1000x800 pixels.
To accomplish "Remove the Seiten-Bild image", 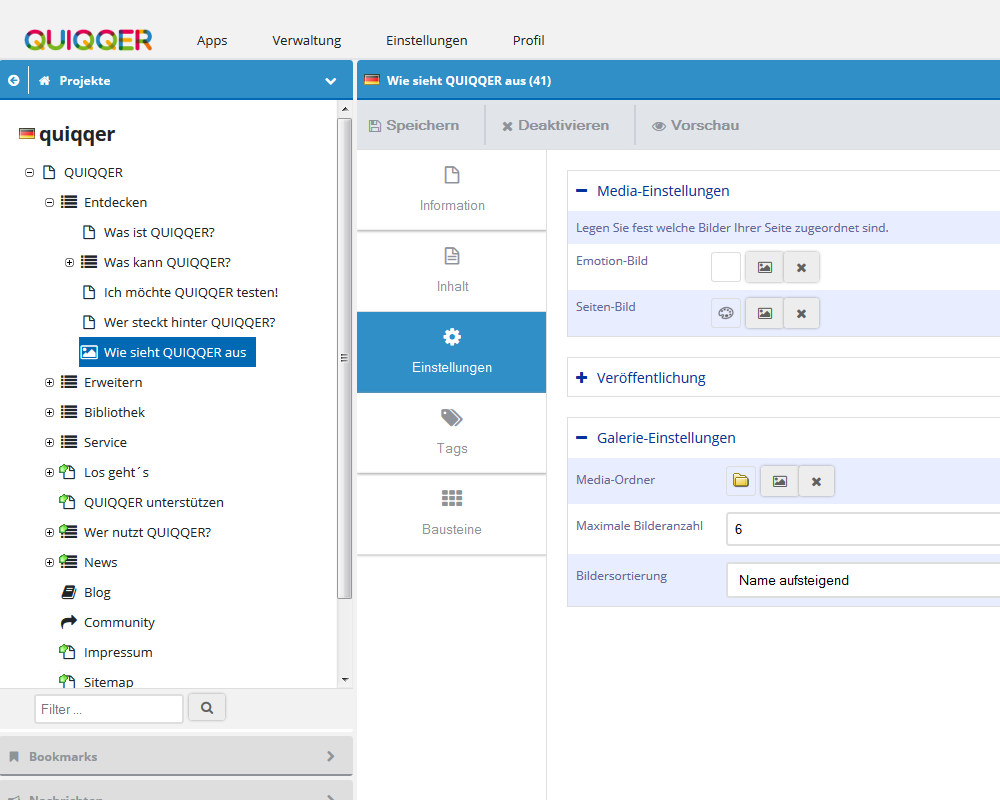I will point(802,313).
